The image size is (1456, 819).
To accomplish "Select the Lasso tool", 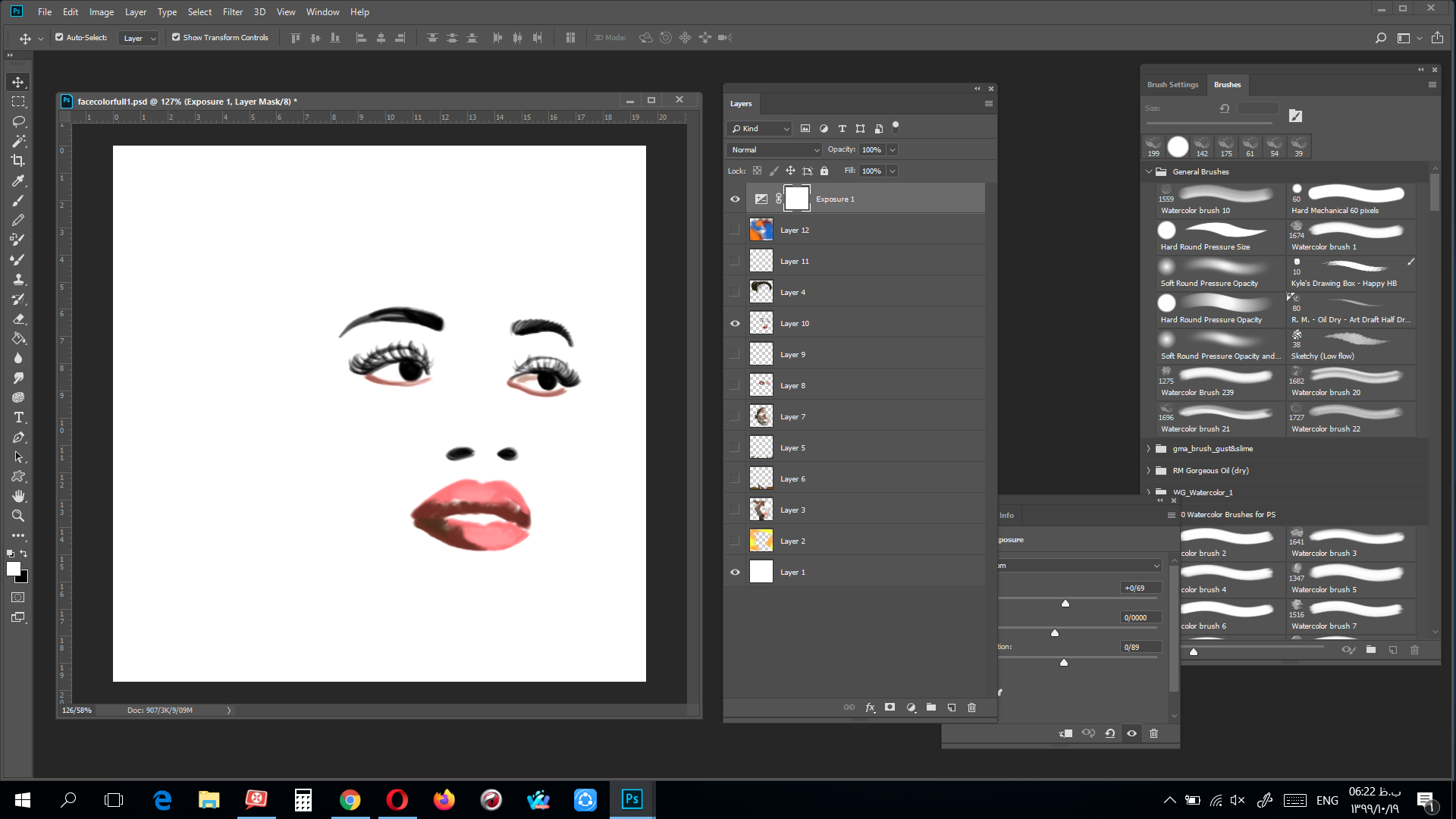I will pyautogui.click(x=18, y=121).
